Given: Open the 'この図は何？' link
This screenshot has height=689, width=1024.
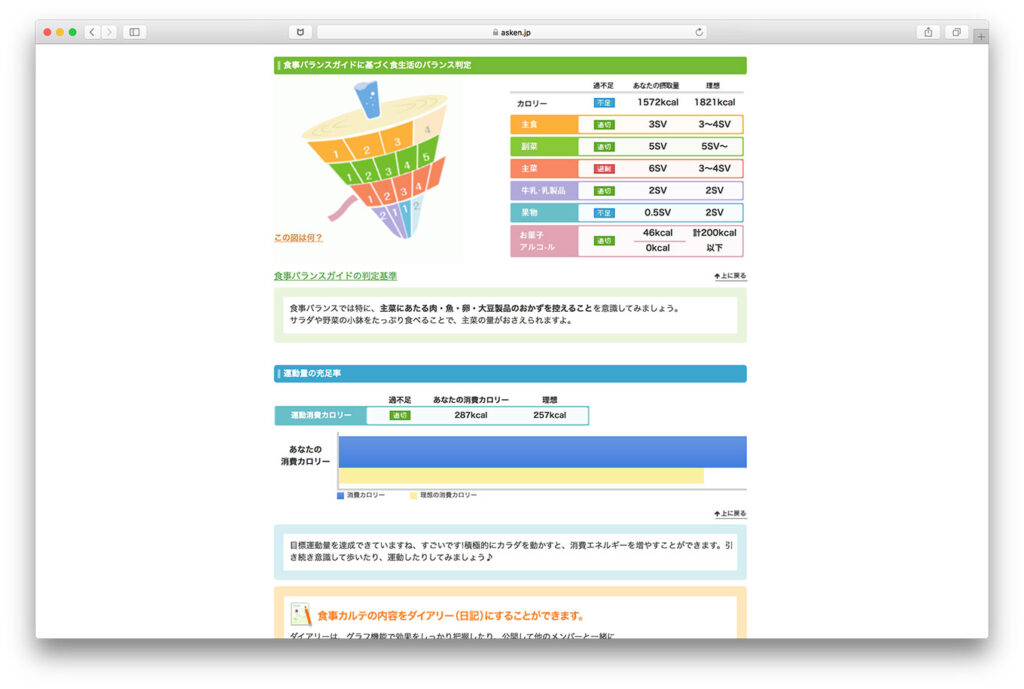Looking at the screenshot, I should pyautogui.click(x=298, y=238).
